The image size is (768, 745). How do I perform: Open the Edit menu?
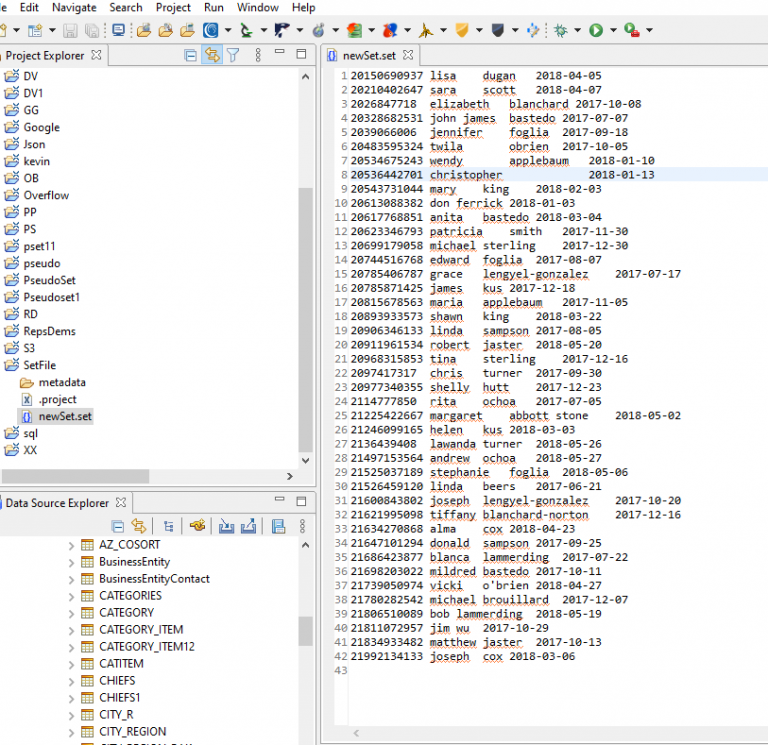click(29, 7)
